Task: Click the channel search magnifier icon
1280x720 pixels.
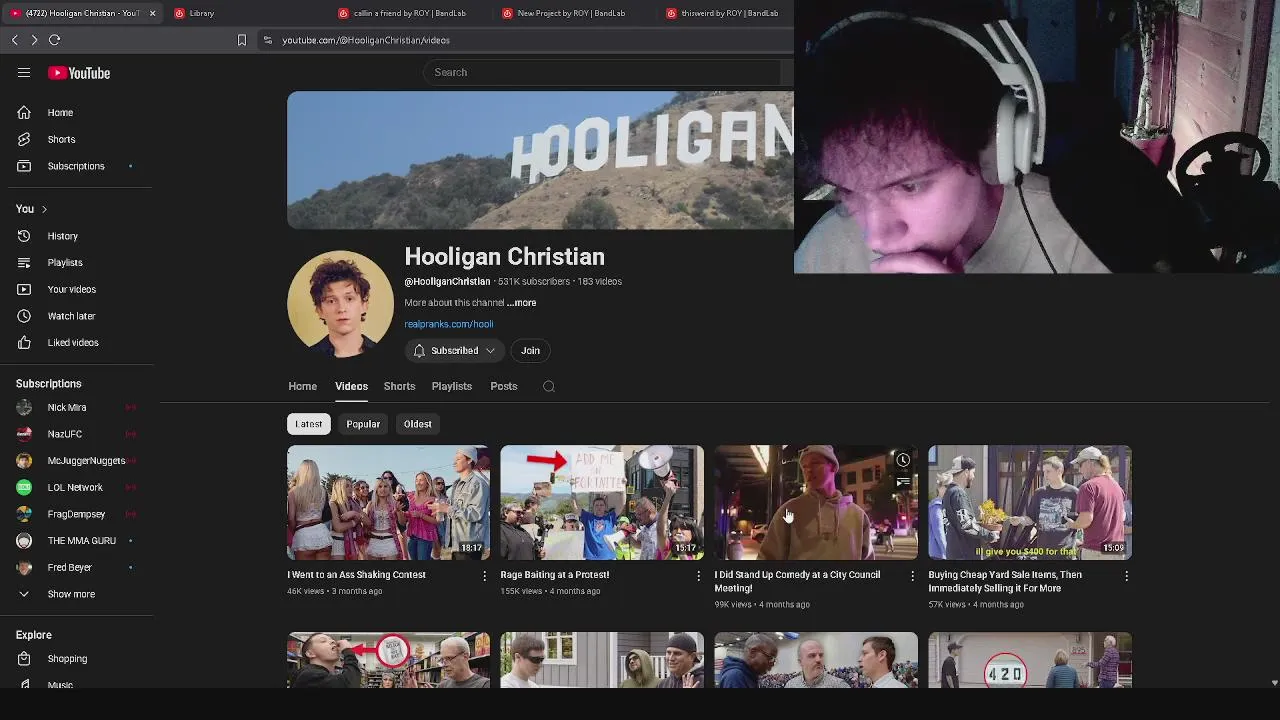Action: (x=549, y=386)
